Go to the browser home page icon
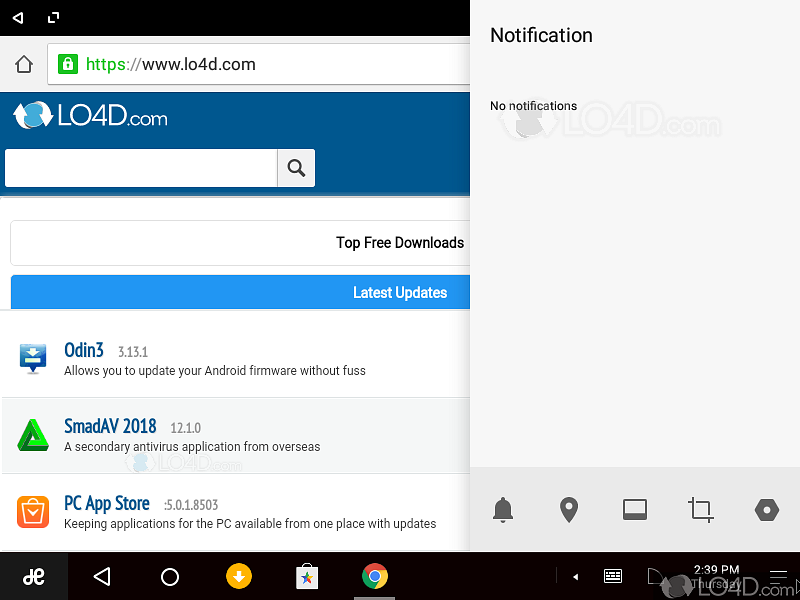Viewport: 800px width, 600px height. [x=23, y=64]
